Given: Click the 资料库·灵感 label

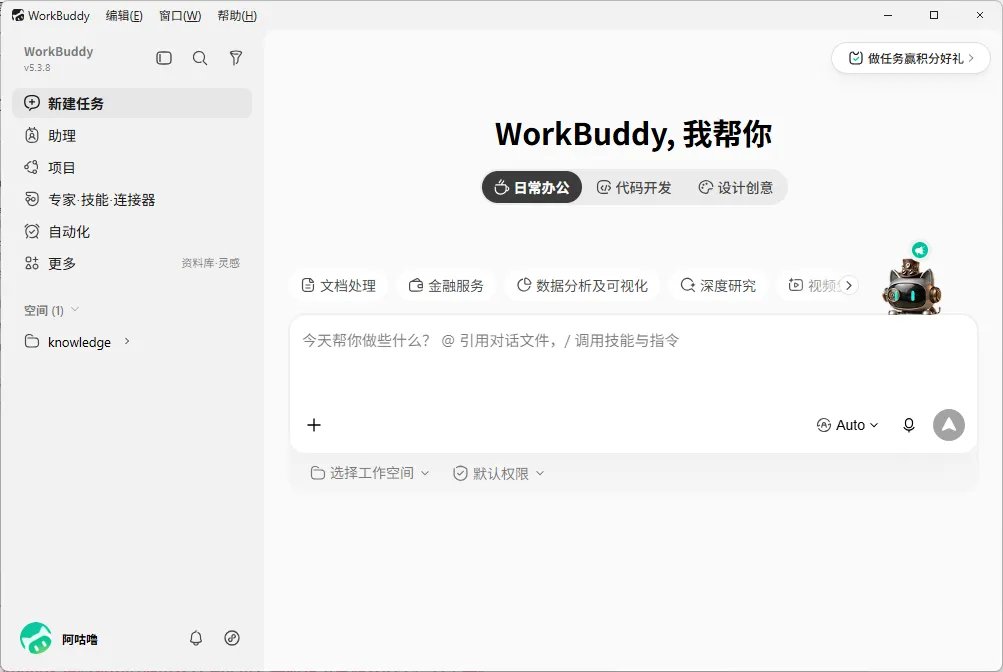Looking at the screenshot, I should click(x=210, y=263).
